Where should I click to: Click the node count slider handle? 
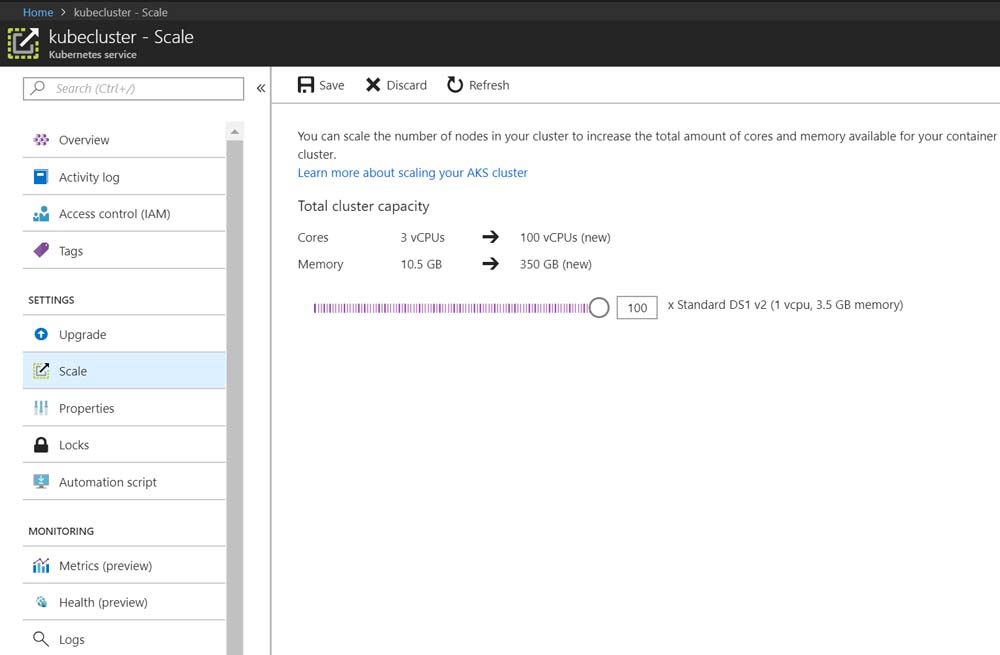pyautogui.click(x=599, y=308)
